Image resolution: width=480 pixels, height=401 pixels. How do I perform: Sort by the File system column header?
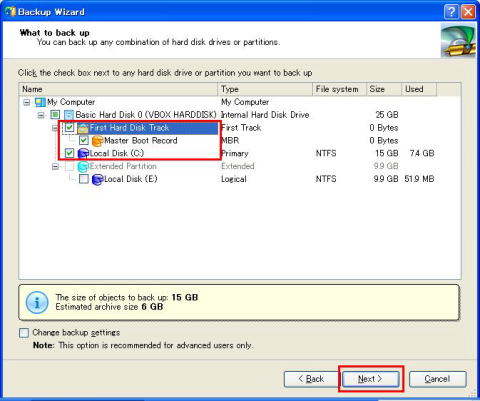(339, 89)
